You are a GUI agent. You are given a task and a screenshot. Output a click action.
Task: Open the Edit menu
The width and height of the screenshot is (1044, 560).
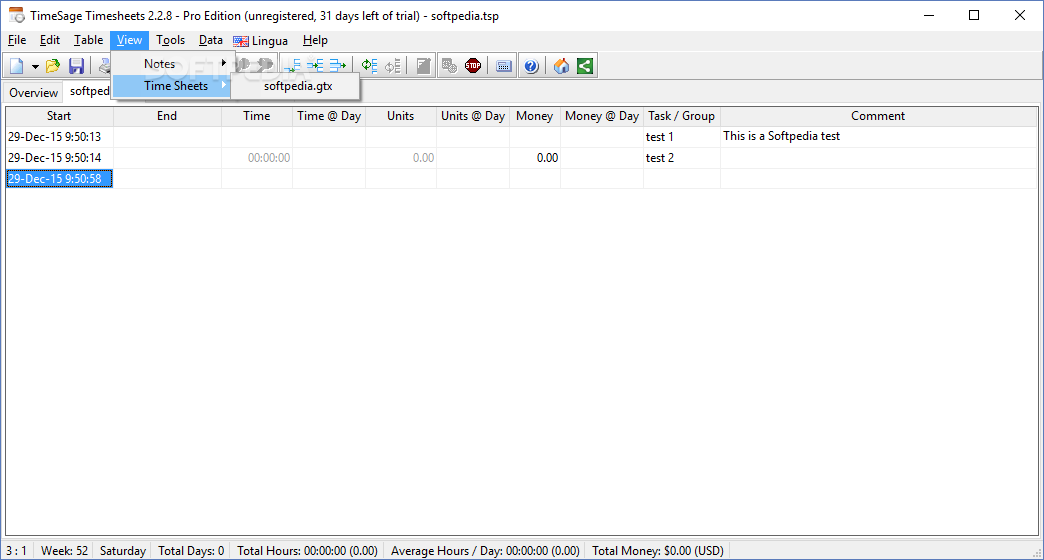49,40
